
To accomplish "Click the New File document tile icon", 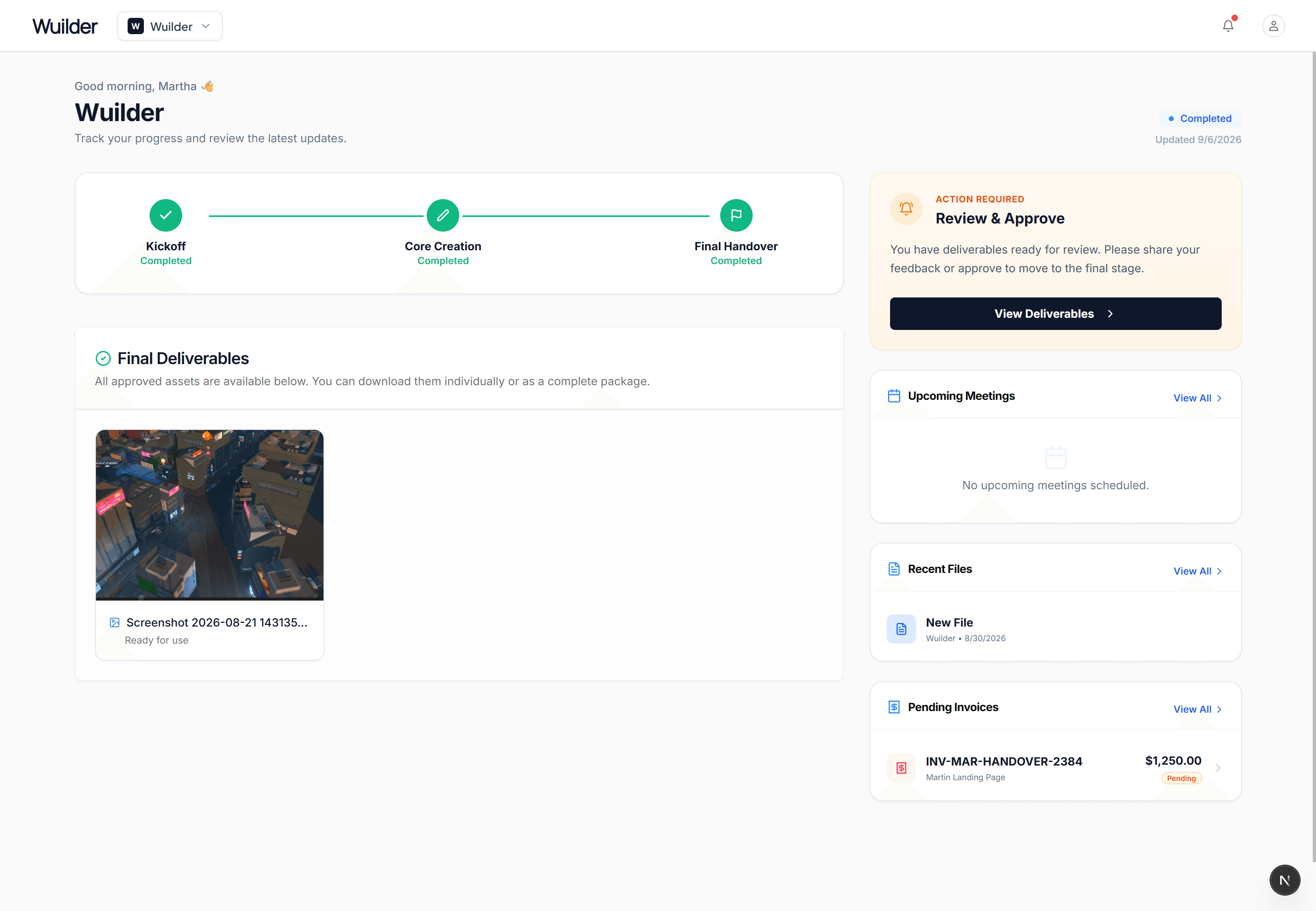I will coord(901,629).
